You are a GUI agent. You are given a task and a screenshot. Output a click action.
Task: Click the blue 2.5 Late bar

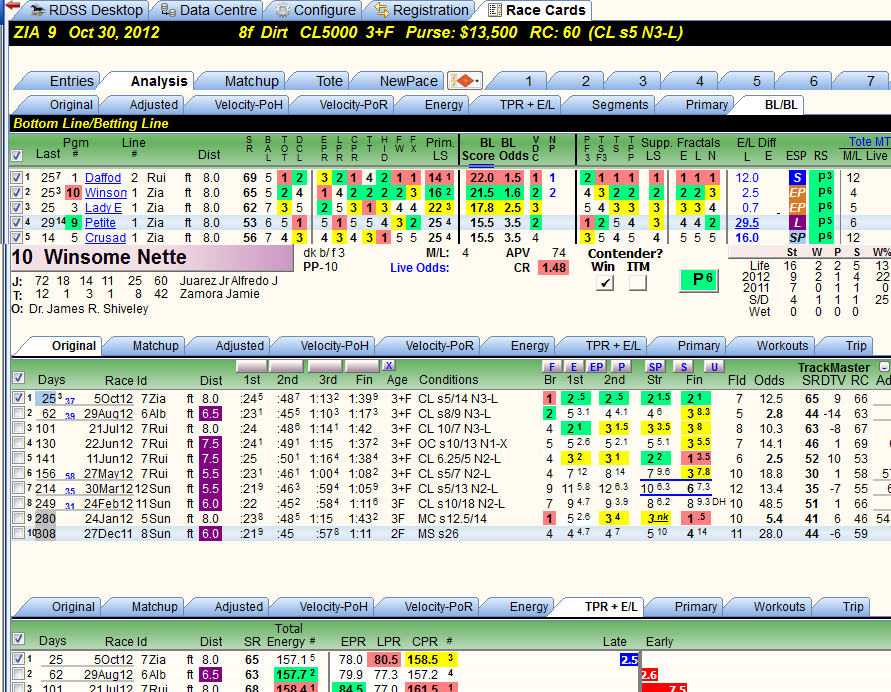coord(629,660)
